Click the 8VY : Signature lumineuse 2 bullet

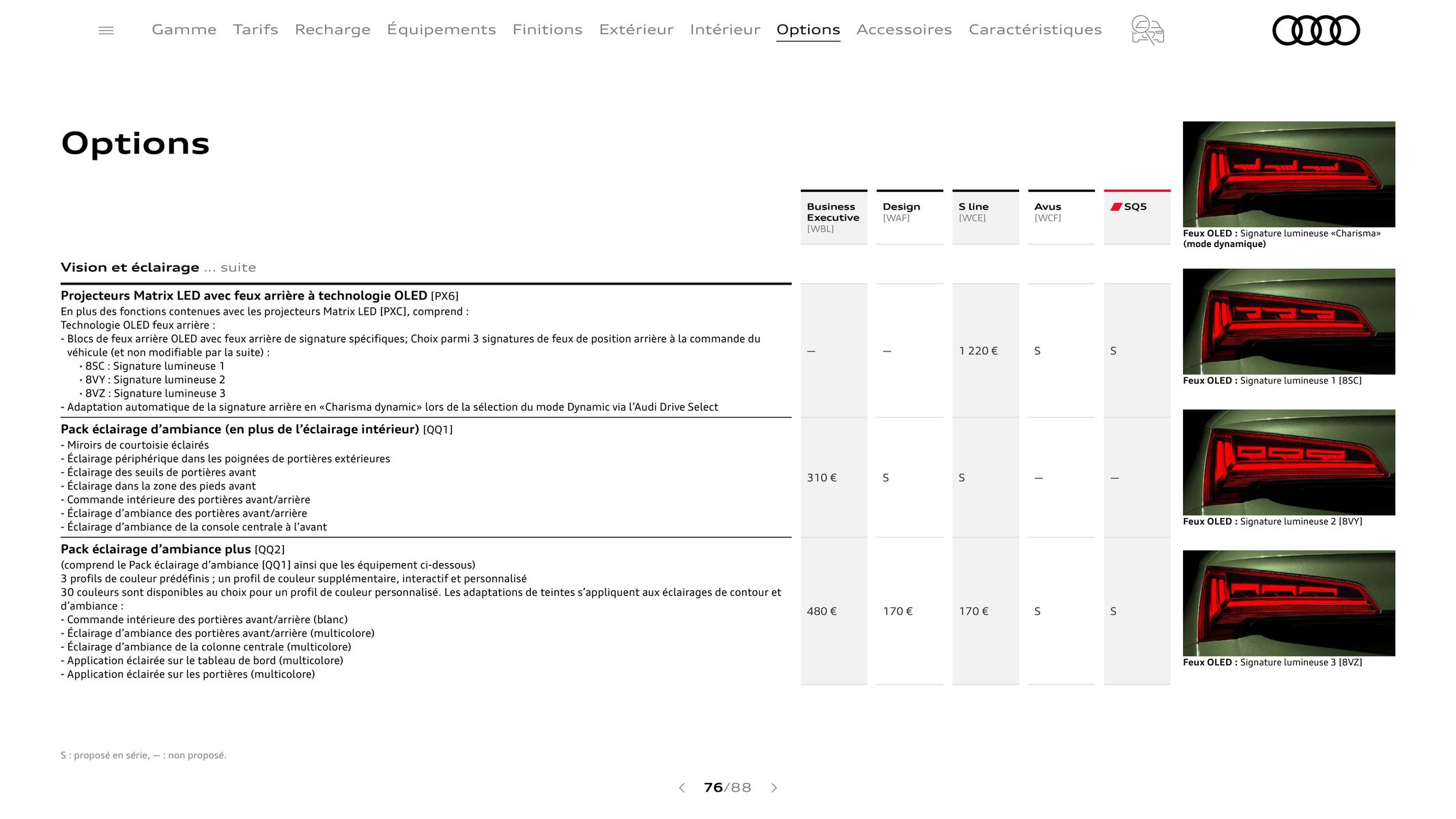pyautogui.click(x=152, y=379)
